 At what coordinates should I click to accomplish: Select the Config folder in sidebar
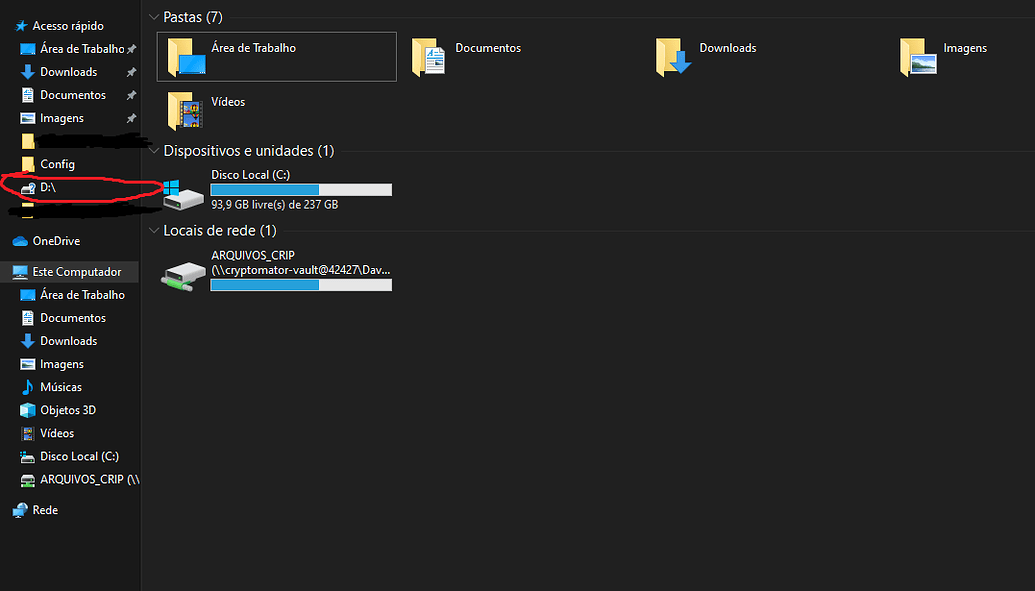(57, 164)
